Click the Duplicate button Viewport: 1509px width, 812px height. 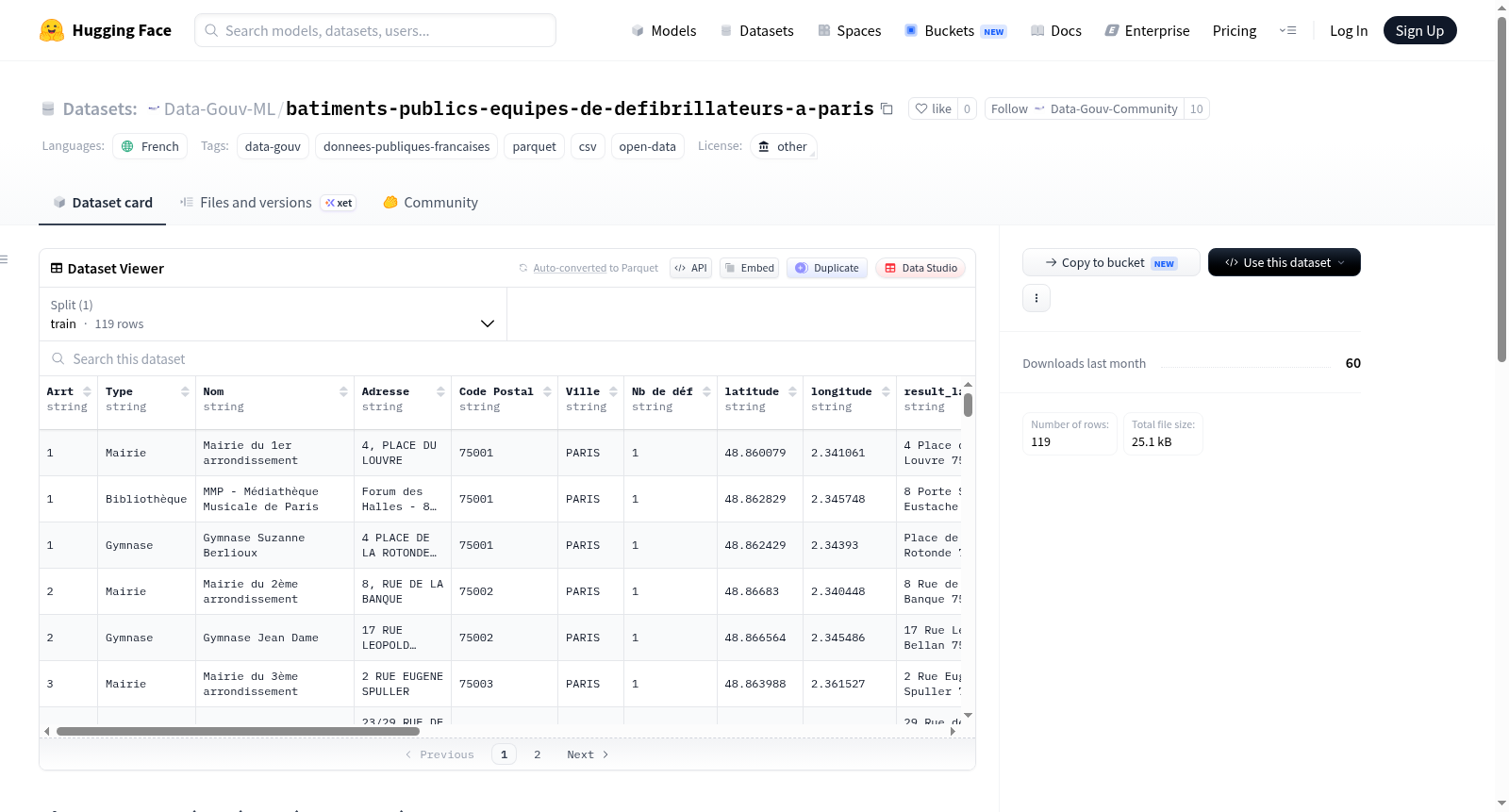click(827, 268)
